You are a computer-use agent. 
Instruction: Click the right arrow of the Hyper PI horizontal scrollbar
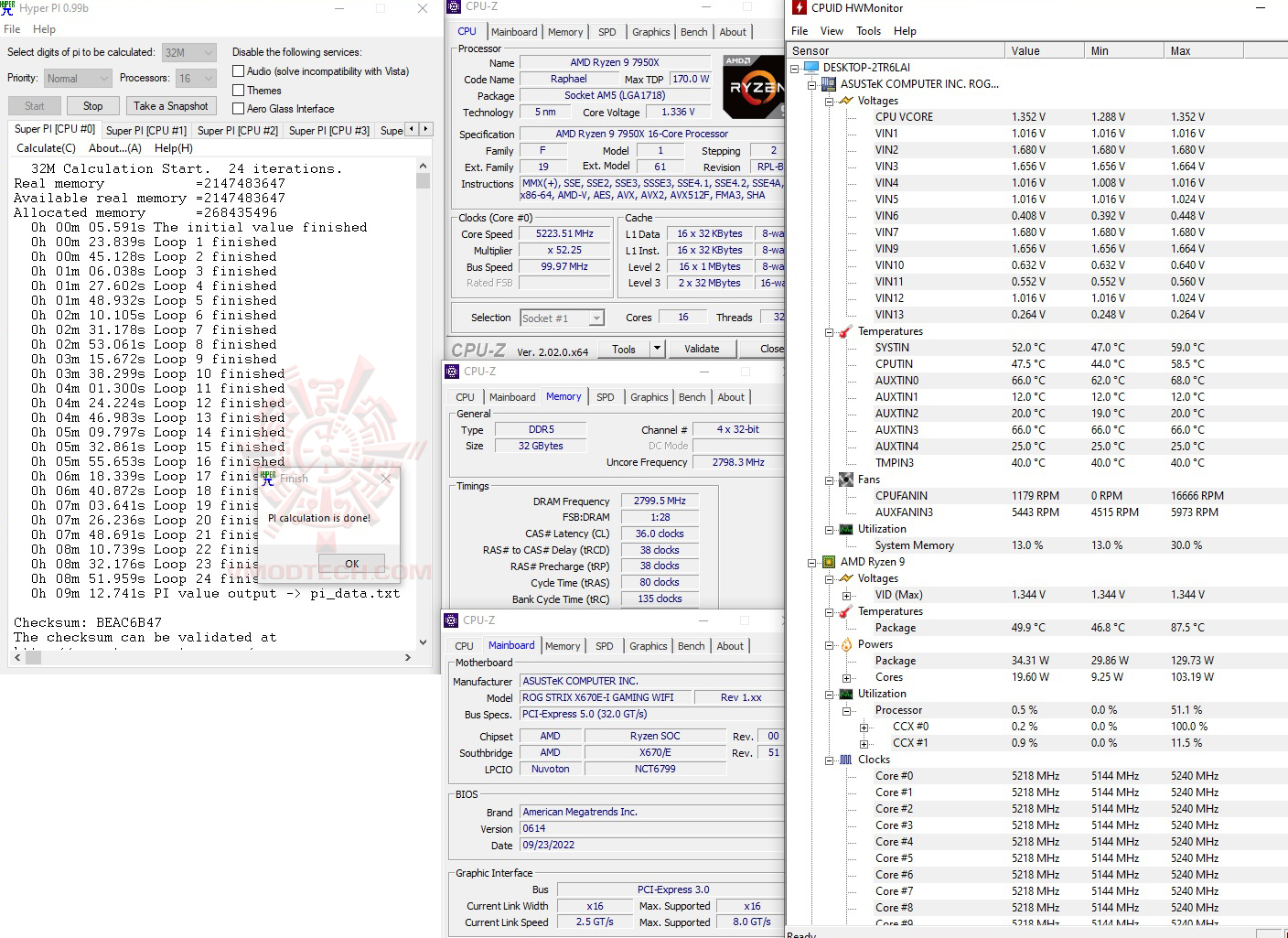408,657
